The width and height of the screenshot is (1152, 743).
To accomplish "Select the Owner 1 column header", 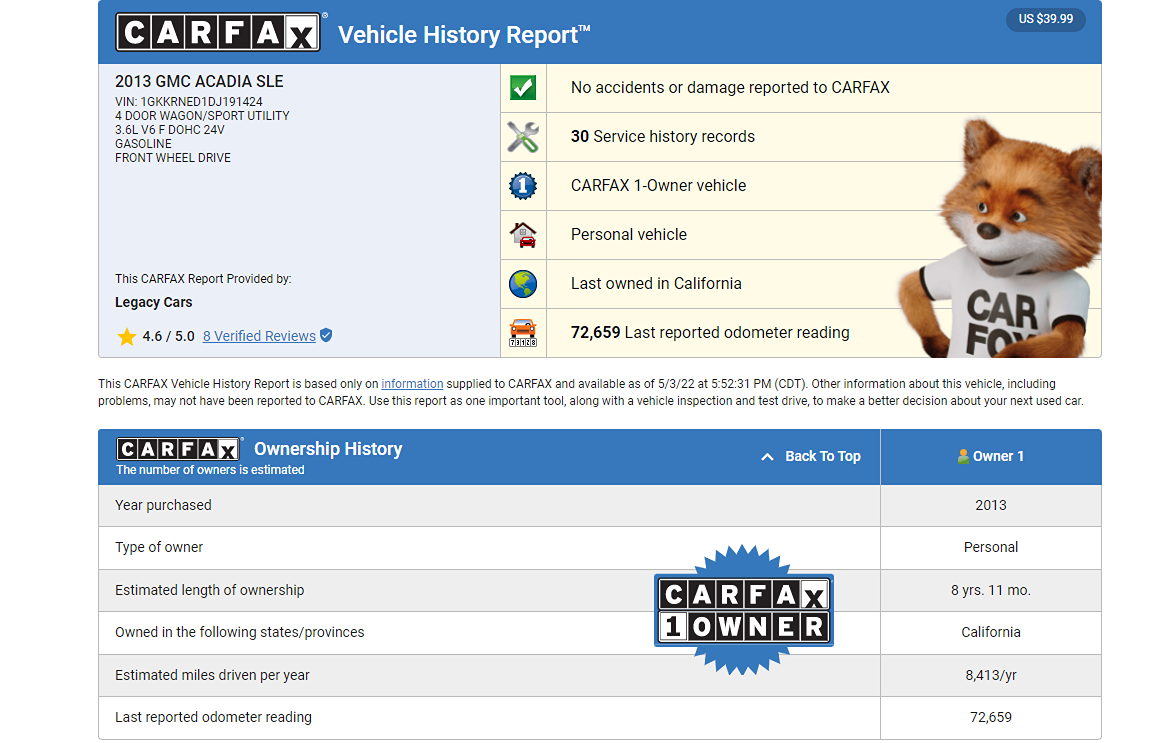I will pos(990,456).
